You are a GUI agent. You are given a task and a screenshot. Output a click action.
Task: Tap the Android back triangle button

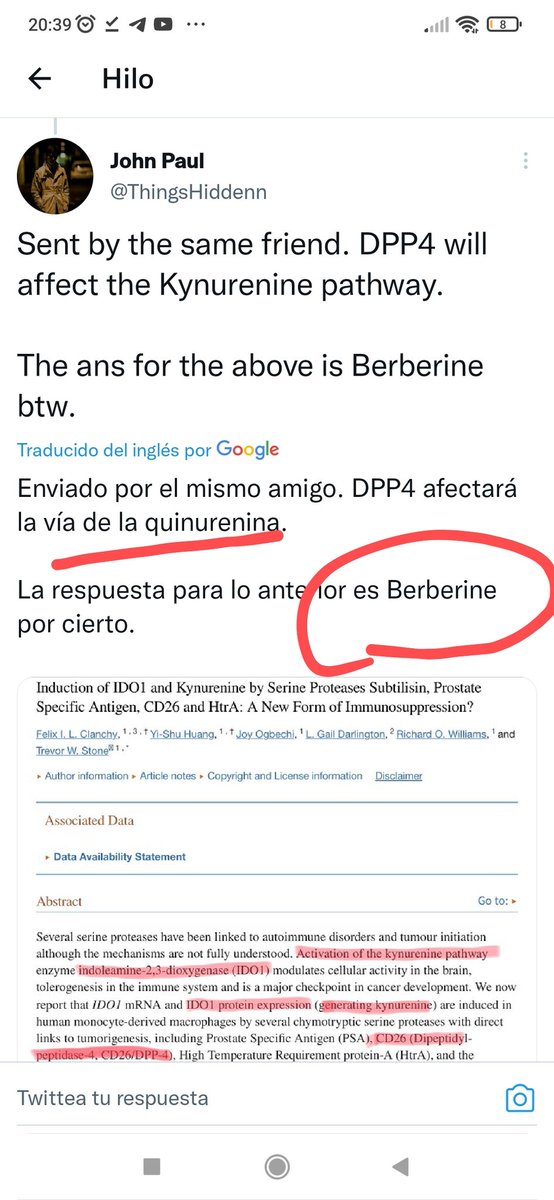pos(401,1166)
